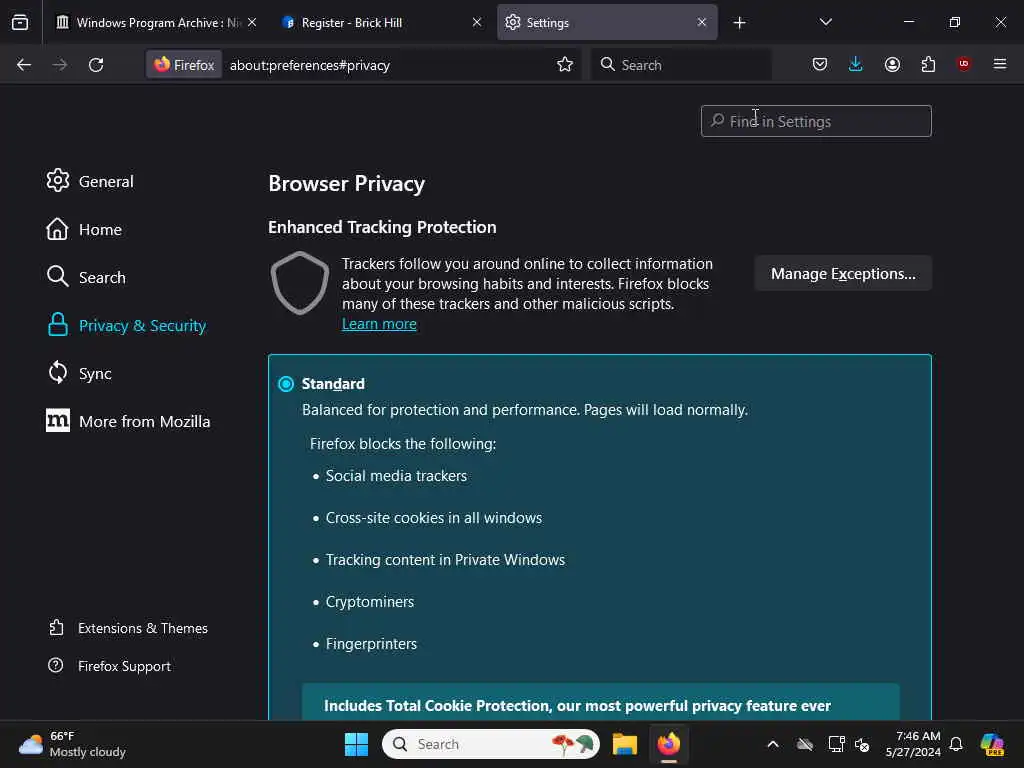Click Total Cookie Protection banner text
This screenshot has height=768, width=1024.
coord(577,705)
